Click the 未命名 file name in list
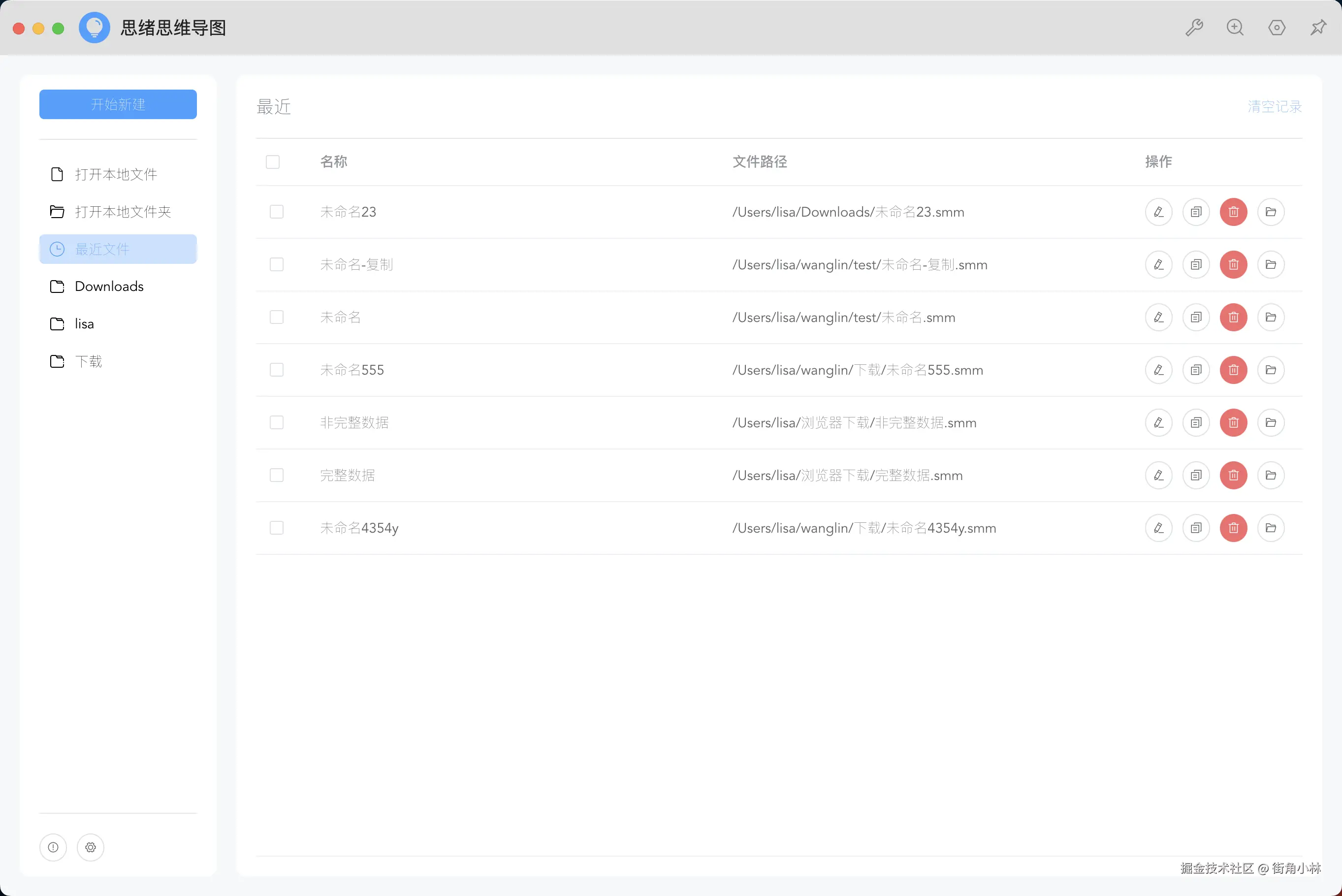1342x896 pixels. point(341,317)
